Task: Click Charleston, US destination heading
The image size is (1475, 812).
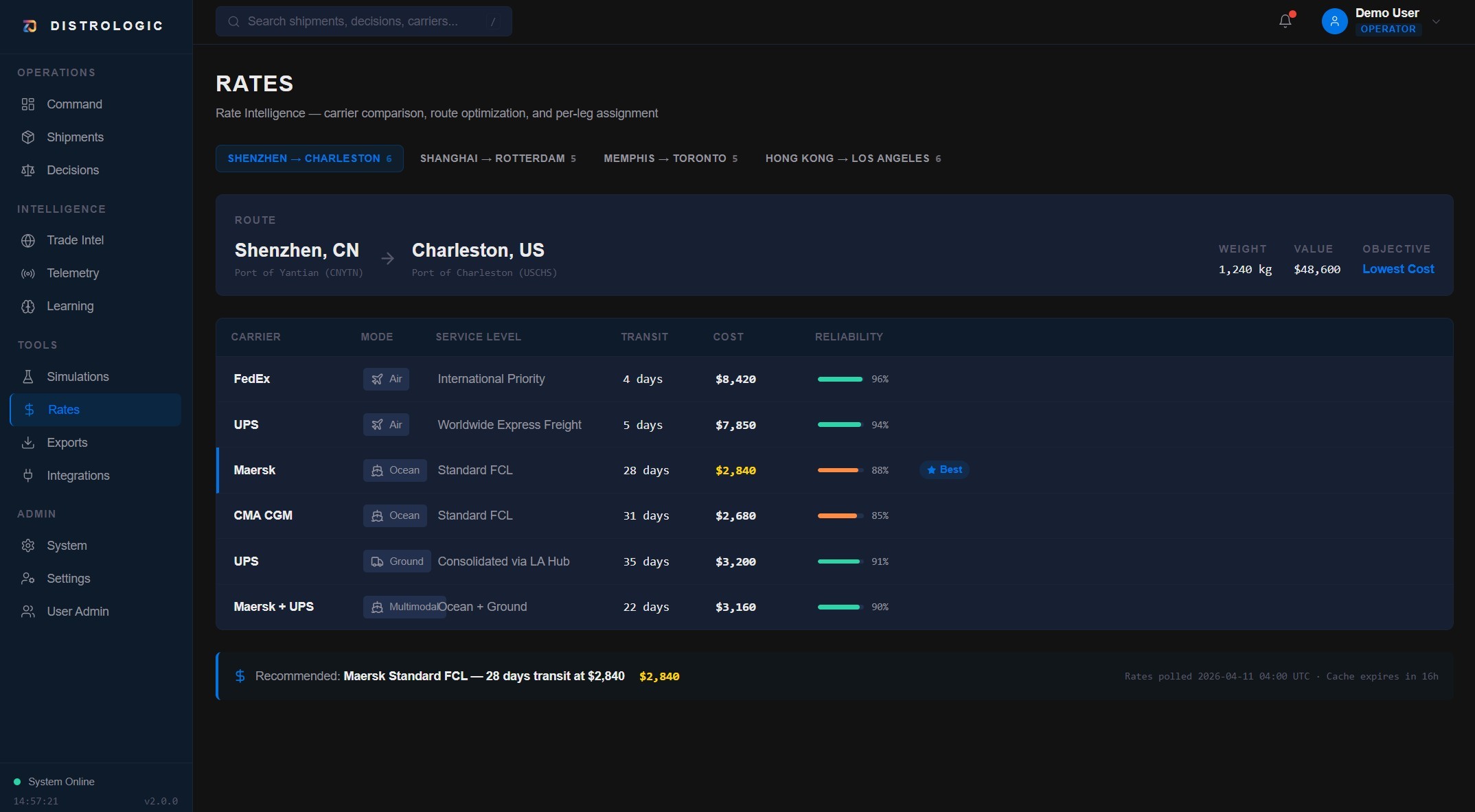Action: [x=478, y=250]
